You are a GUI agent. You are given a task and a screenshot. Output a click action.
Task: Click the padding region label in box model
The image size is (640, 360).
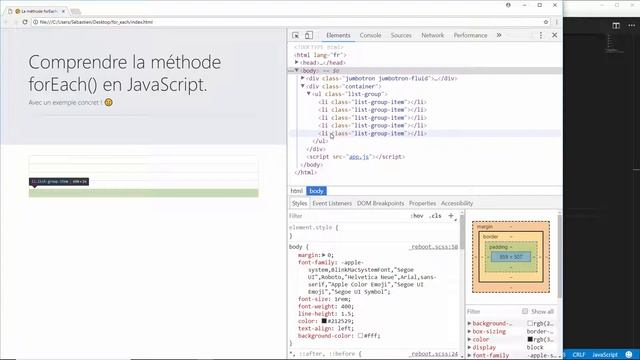point(498,247)
